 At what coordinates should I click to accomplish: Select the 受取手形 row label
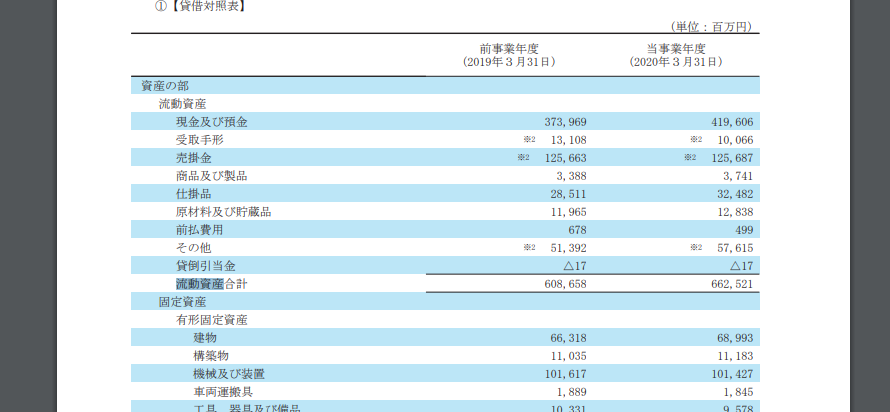[200, 140]
